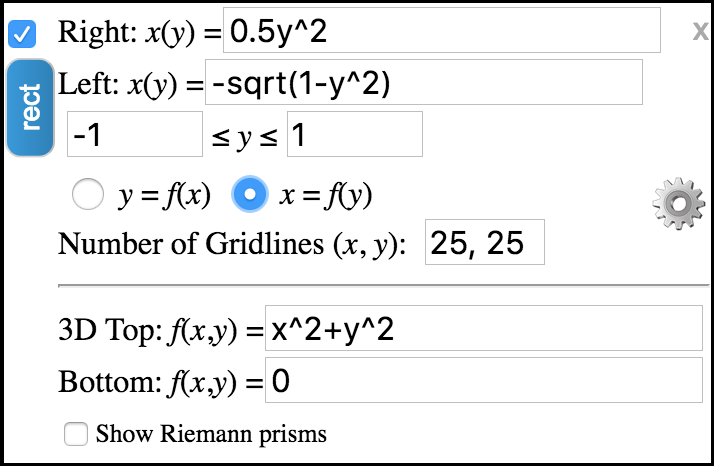Select the x = f(y) radio button
This screenshot has width=714, height=466.
point(250,194)
